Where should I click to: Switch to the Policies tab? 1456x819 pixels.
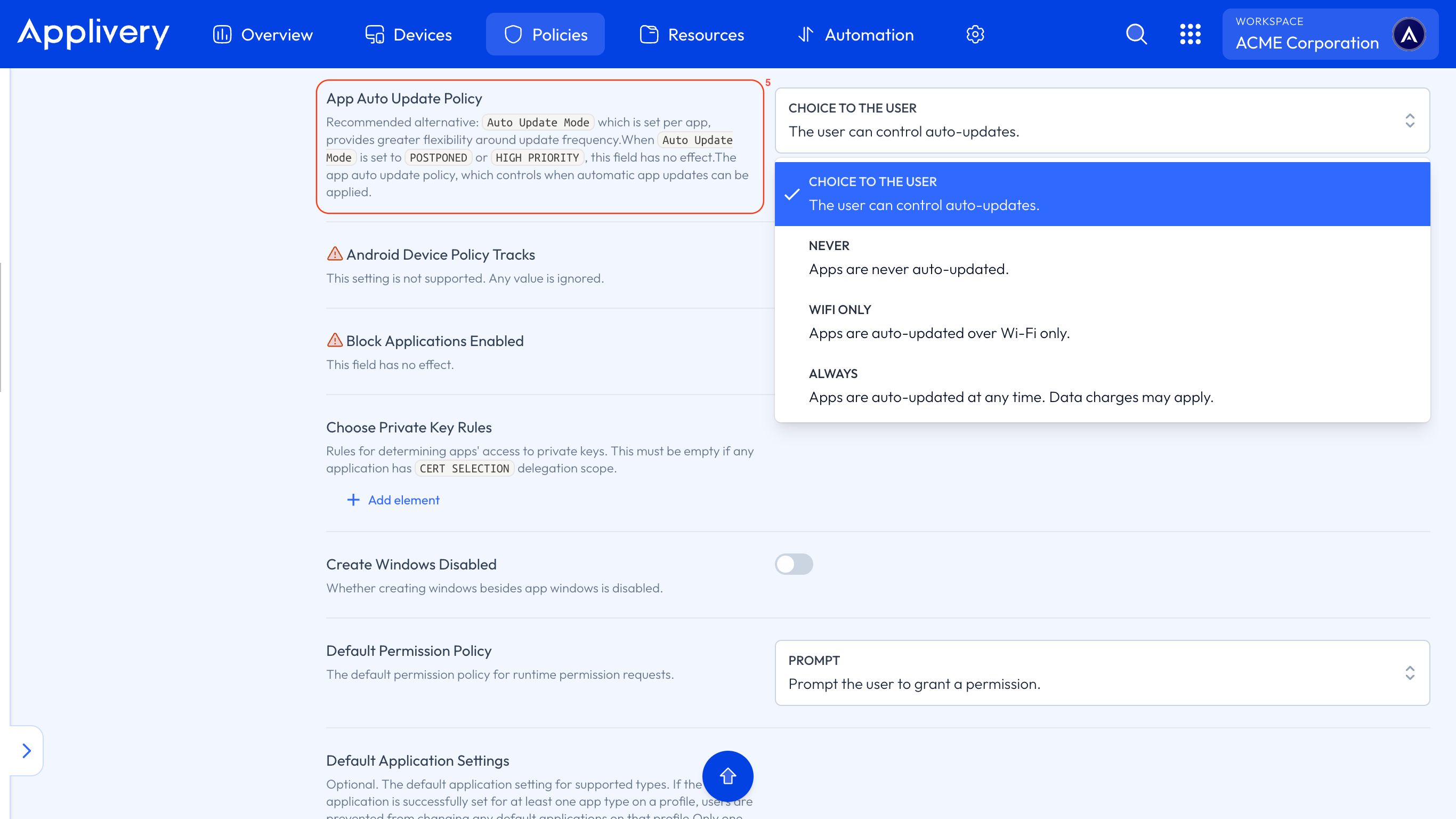pos(544,34)
